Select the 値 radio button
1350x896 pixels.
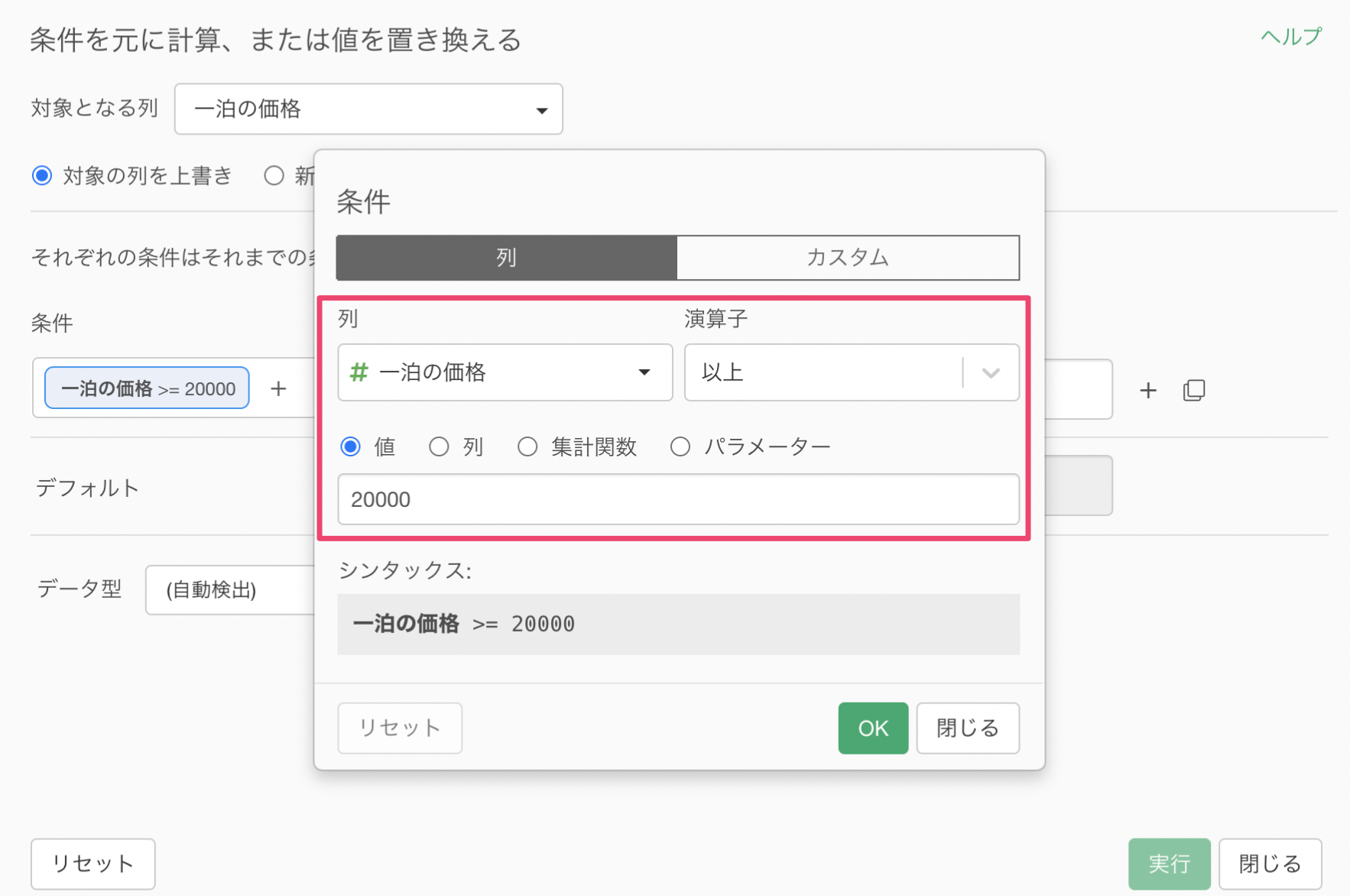[351, 446]
